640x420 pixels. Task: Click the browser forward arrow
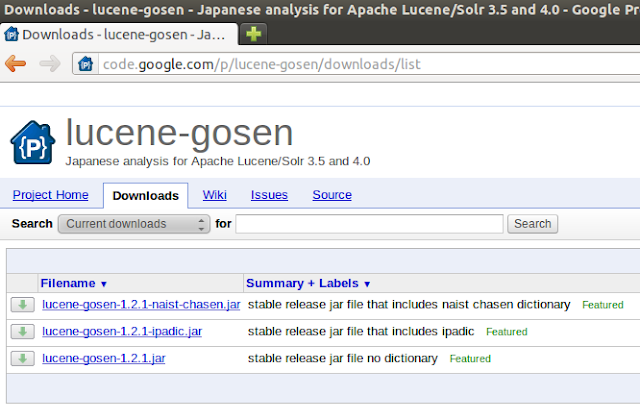click(x=50, y=64)
